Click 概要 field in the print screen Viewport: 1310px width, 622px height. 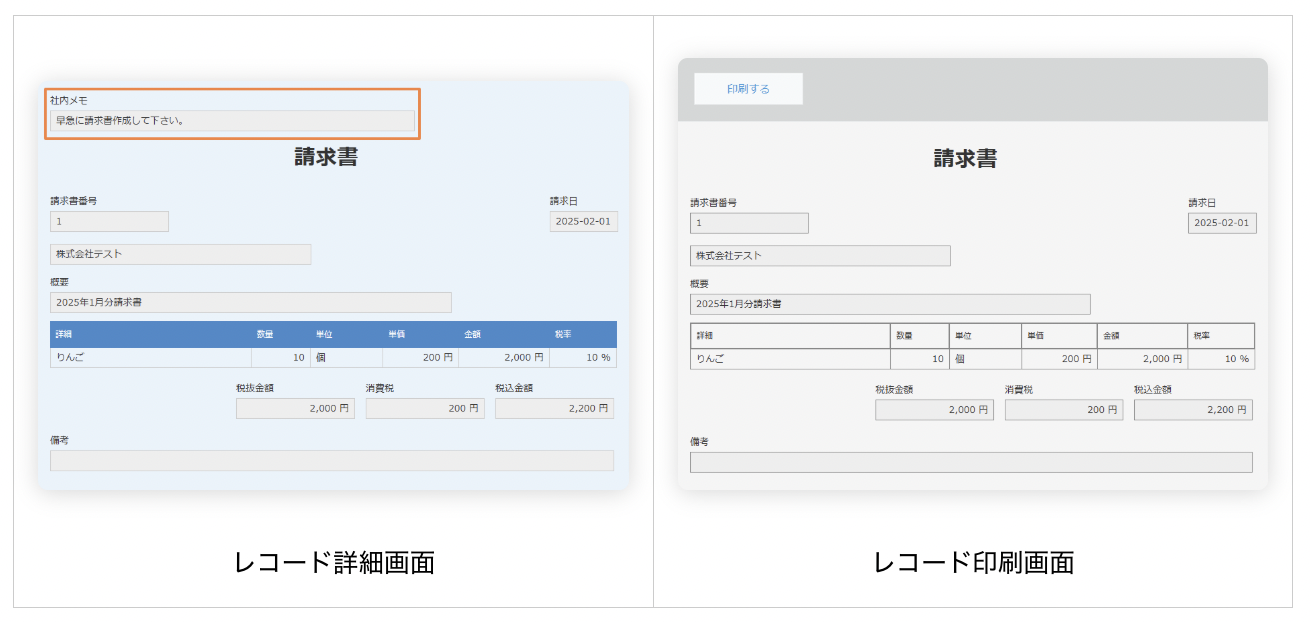(890, 304)
